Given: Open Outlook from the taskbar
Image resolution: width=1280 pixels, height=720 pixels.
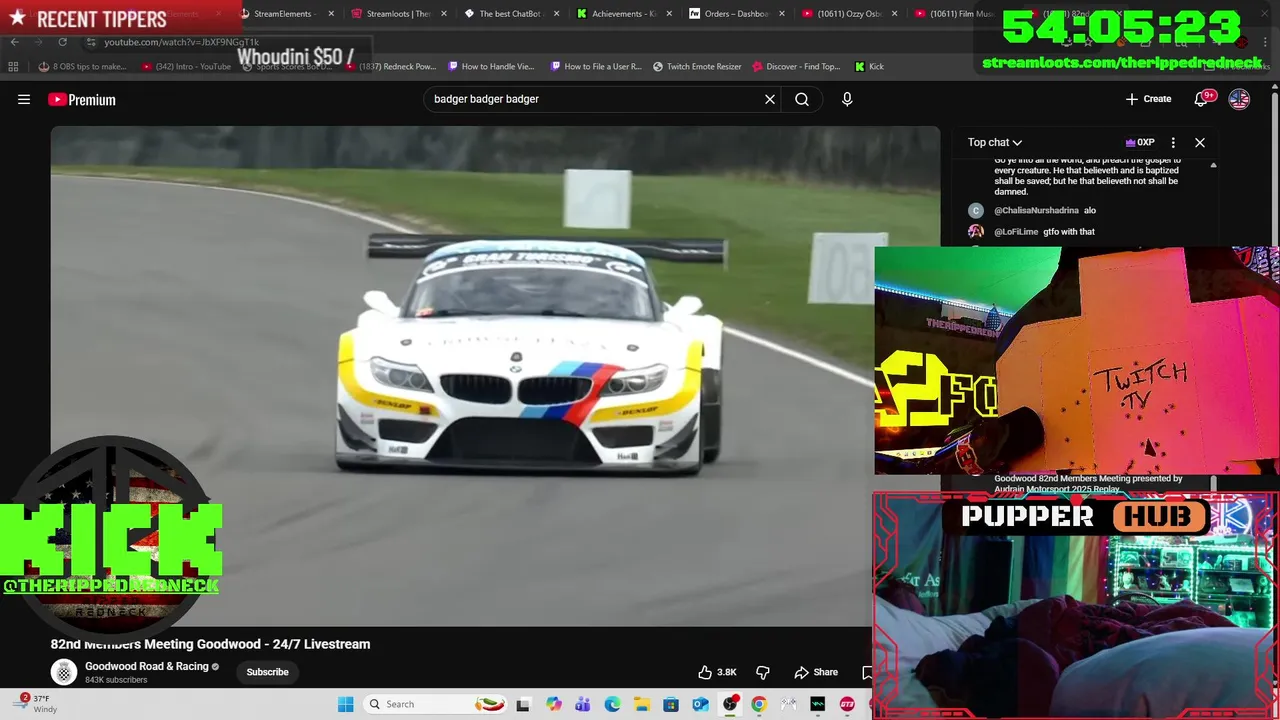Looking at the screenshot, I should point(700,704).
